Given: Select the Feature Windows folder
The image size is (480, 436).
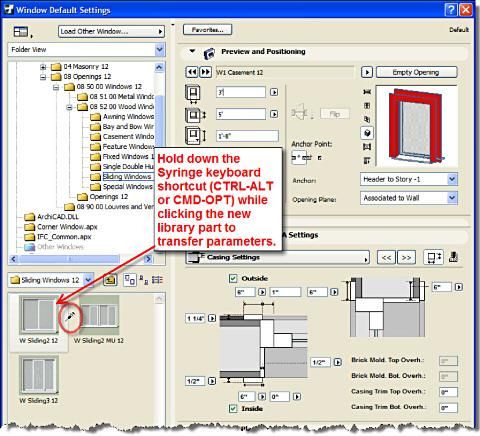Looking at the screenshot, I should point(122,147).
